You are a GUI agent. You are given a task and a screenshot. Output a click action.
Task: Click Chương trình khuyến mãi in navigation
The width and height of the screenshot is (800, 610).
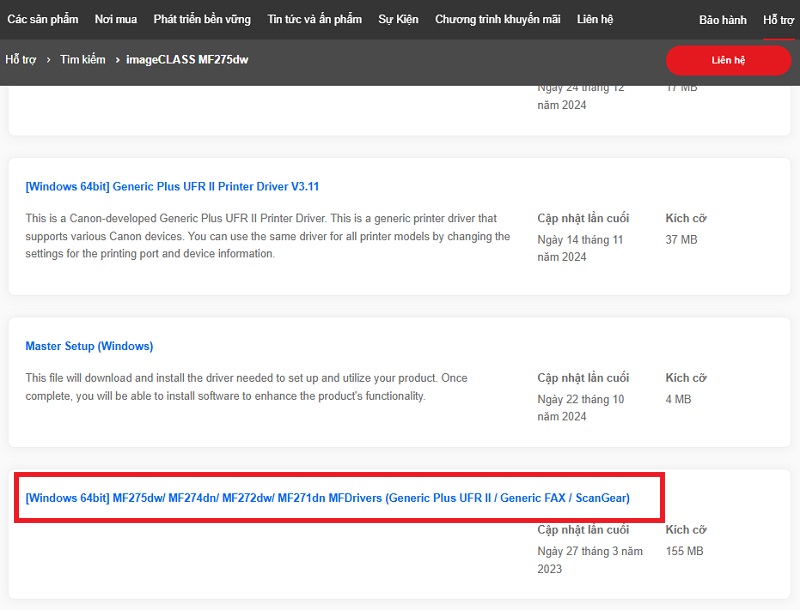coord(496,20)
